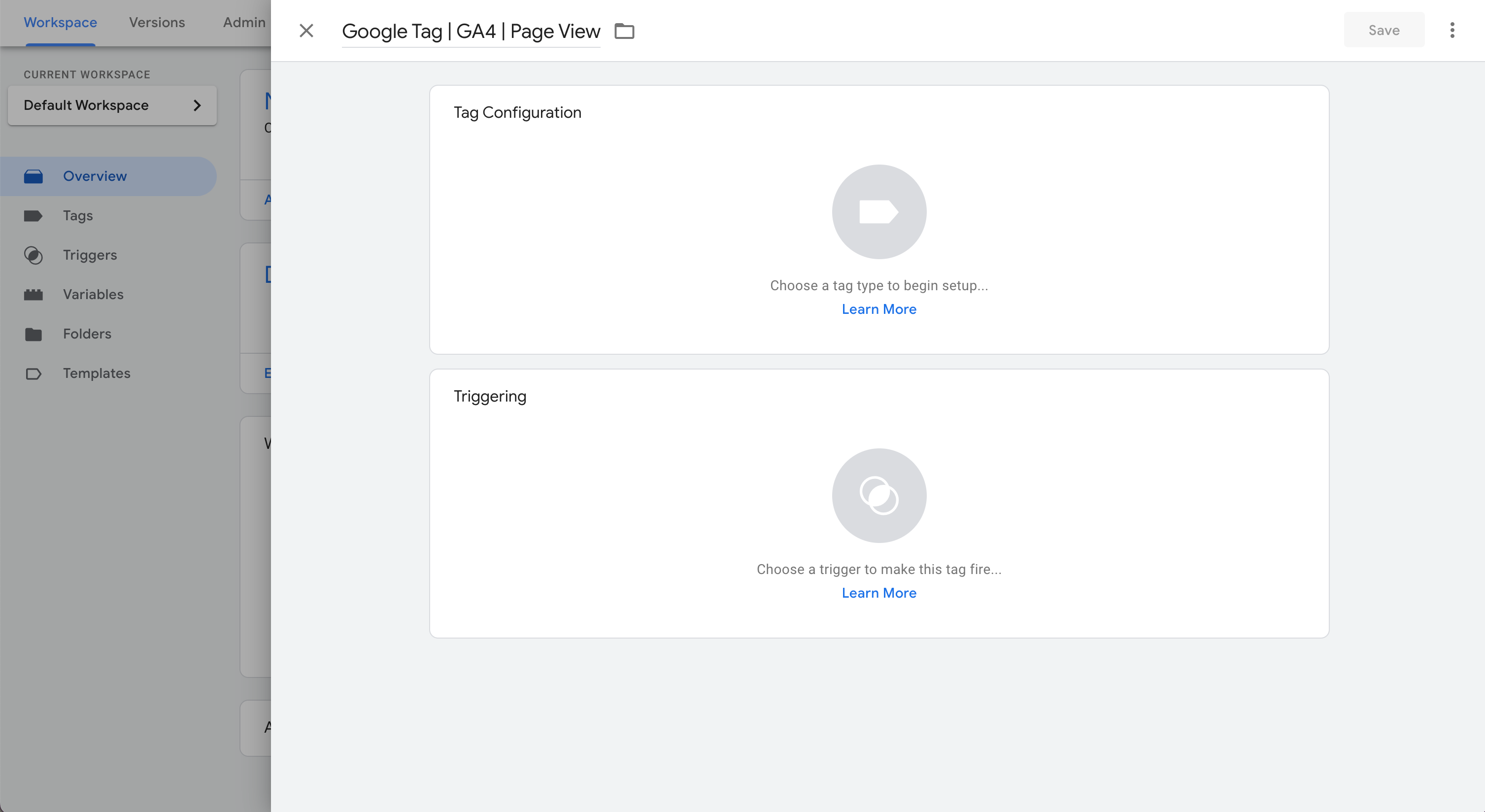Click the Tags icon in sidebar
This screenshot has width=1485, height=812.
click(34, 215)
